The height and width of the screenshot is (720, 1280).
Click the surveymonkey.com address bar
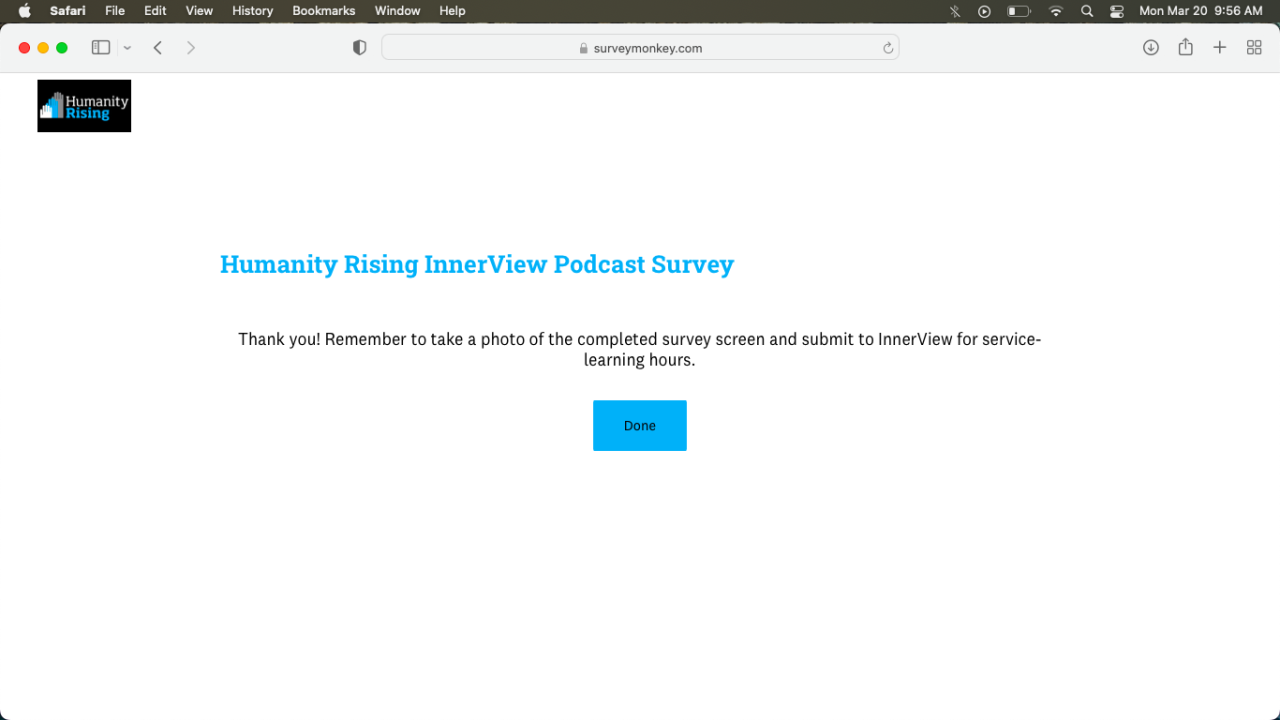(x=640, y=48)
